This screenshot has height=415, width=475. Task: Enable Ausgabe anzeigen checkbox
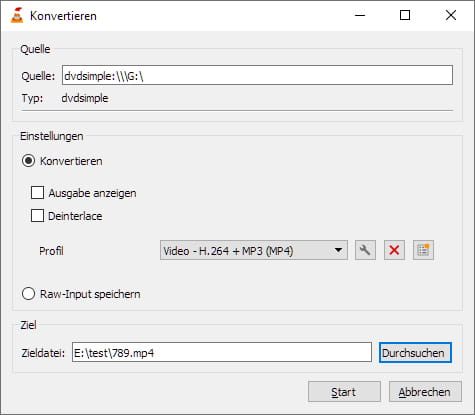(37, 193)
